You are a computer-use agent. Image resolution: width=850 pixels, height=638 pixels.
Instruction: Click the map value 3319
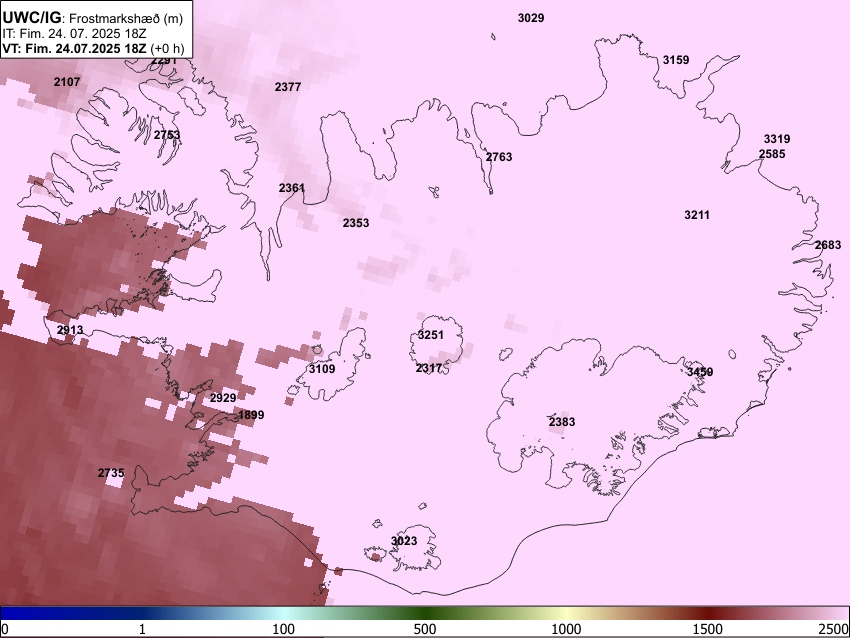(x=777, y=139)
